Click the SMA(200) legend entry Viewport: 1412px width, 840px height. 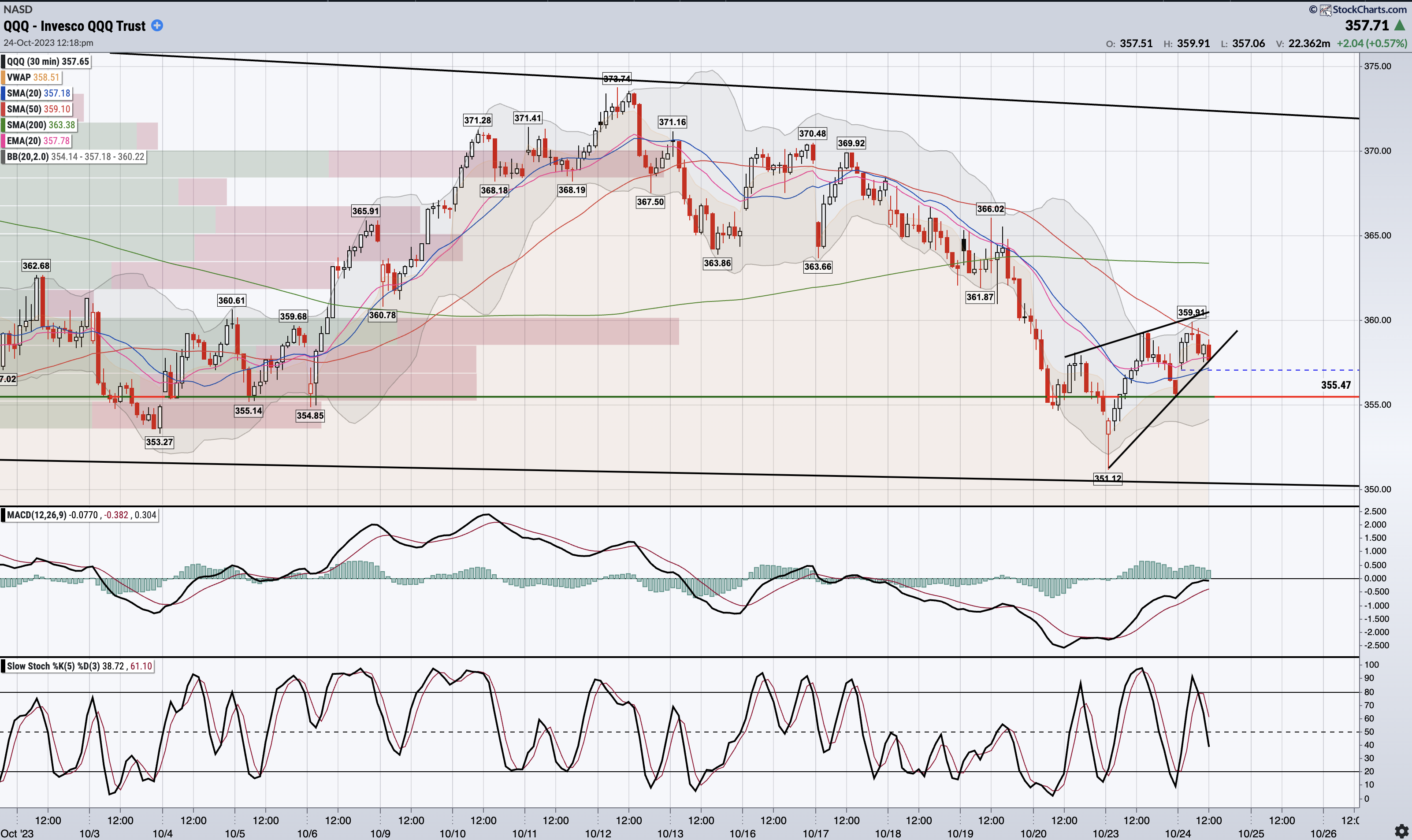pyautogui.click(x=41, y=125)
